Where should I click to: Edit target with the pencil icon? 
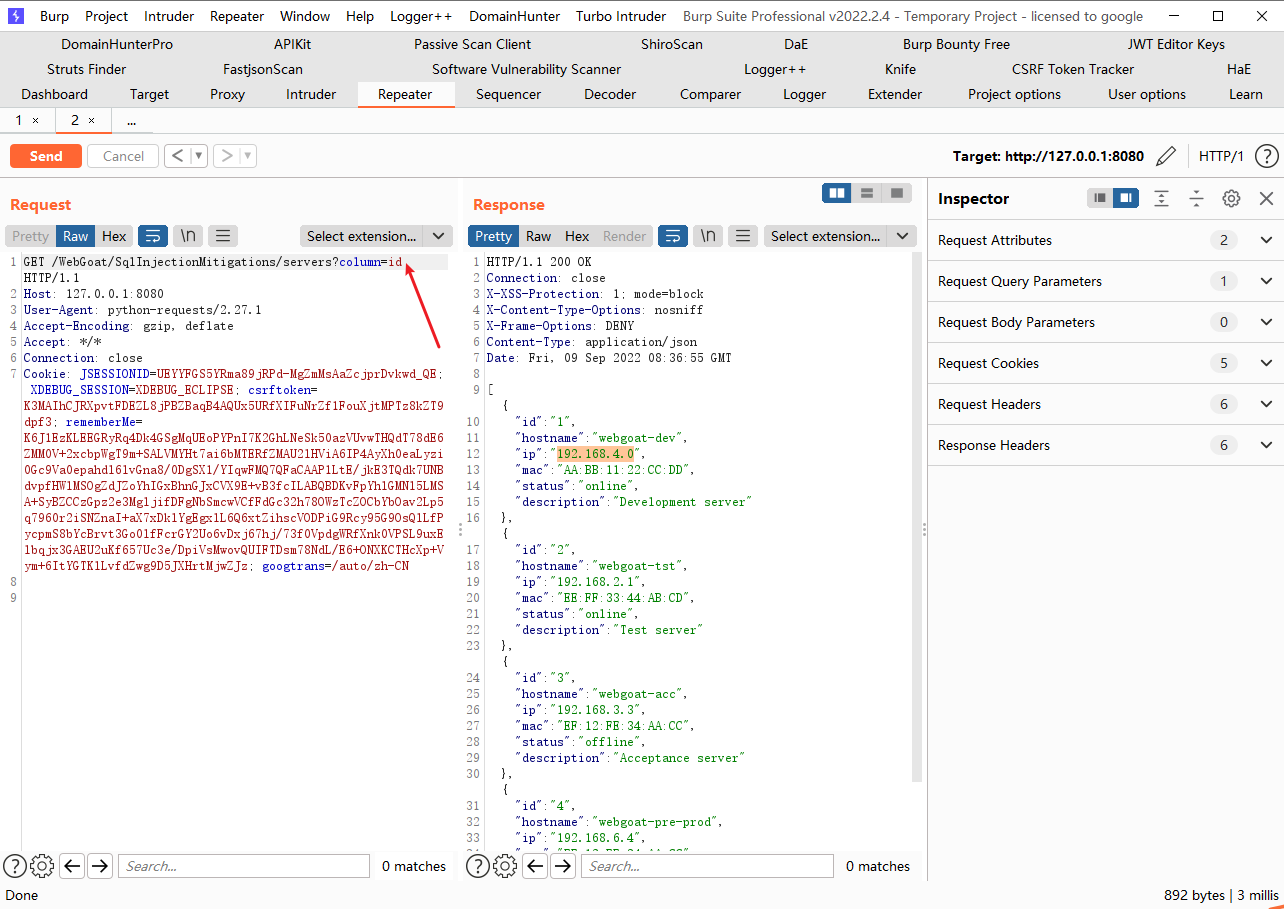[1165, 156]
